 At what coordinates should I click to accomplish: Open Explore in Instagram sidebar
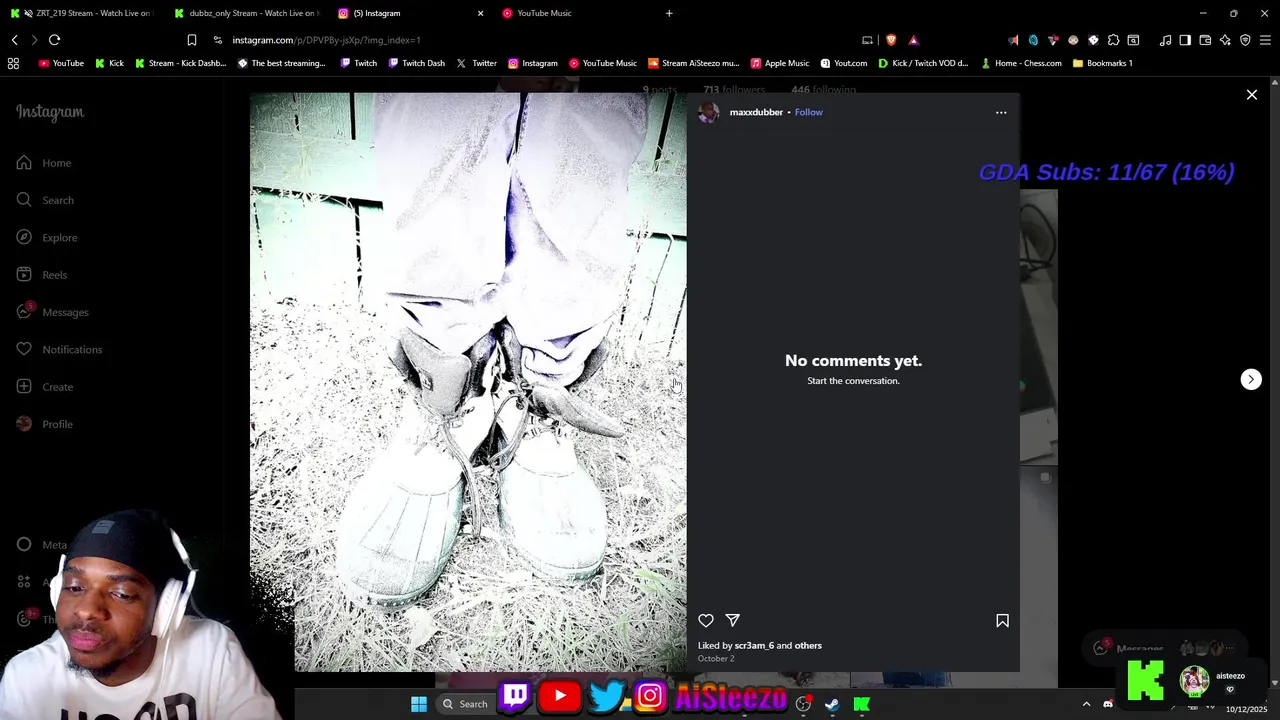tap(48, 237)
